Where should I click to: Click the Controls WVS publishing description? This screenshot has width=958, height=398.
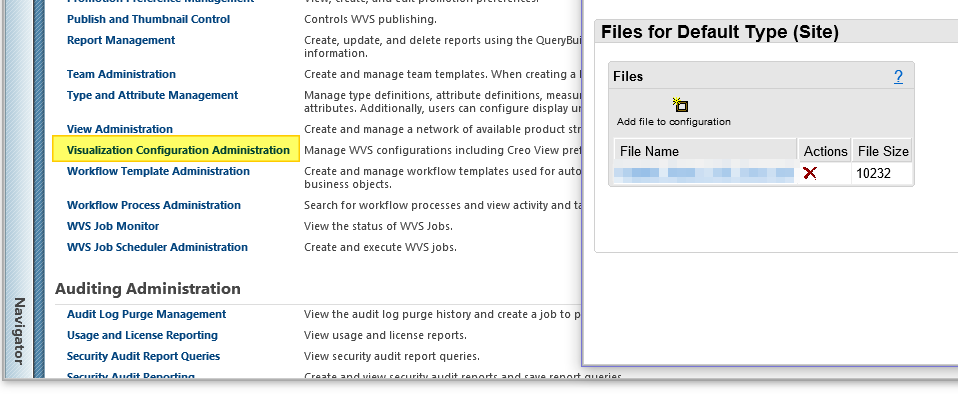(370, 19)
